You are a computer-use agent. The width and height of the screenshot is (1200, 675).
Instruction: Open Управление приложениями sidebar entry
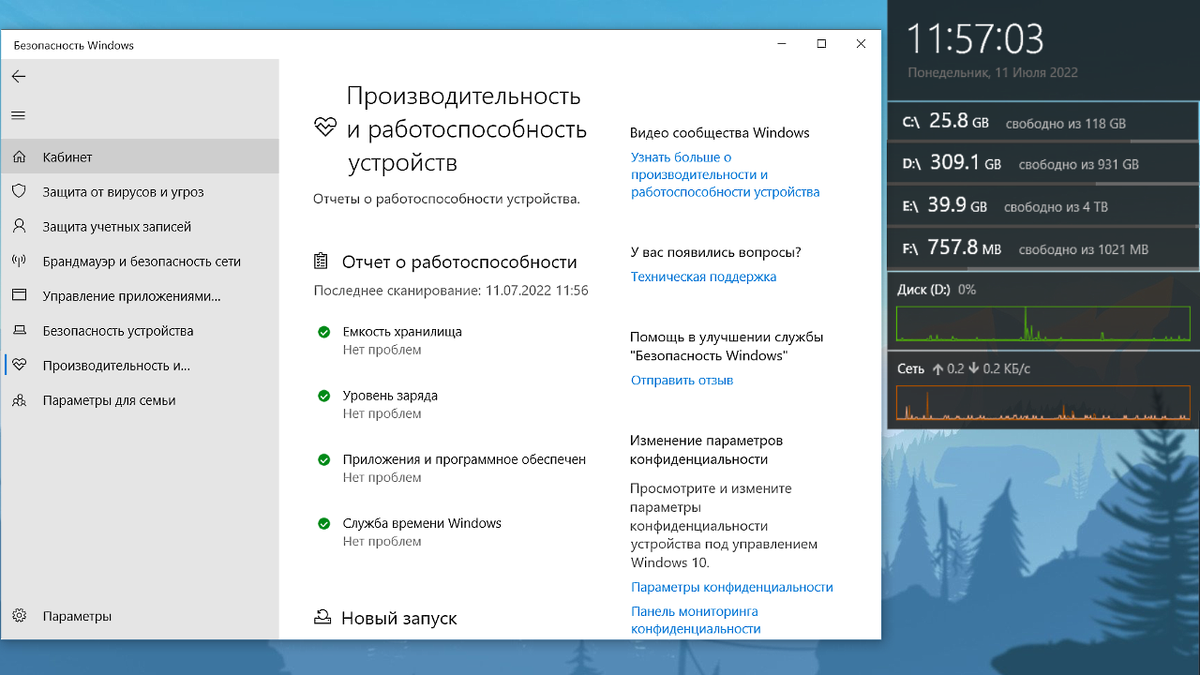(140, 296)
